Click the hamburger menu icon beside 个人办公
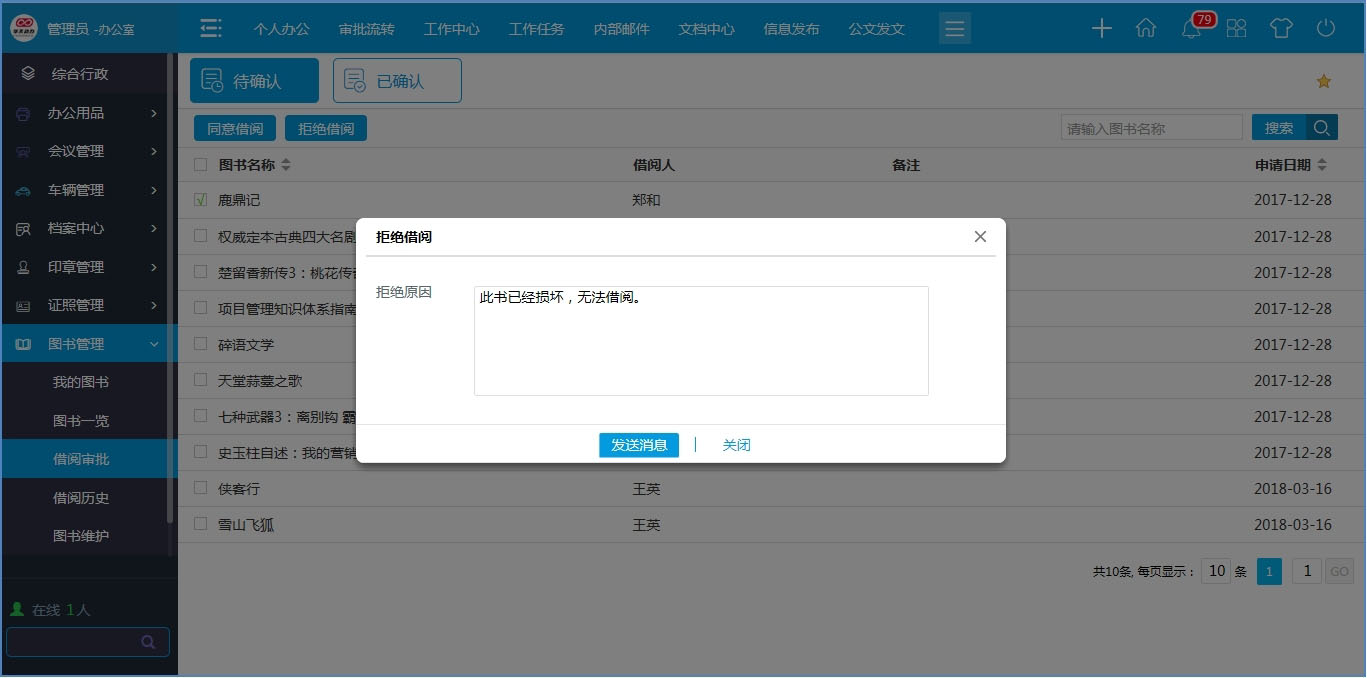This screenshot has width=1367, height=678. pos(210,28)
